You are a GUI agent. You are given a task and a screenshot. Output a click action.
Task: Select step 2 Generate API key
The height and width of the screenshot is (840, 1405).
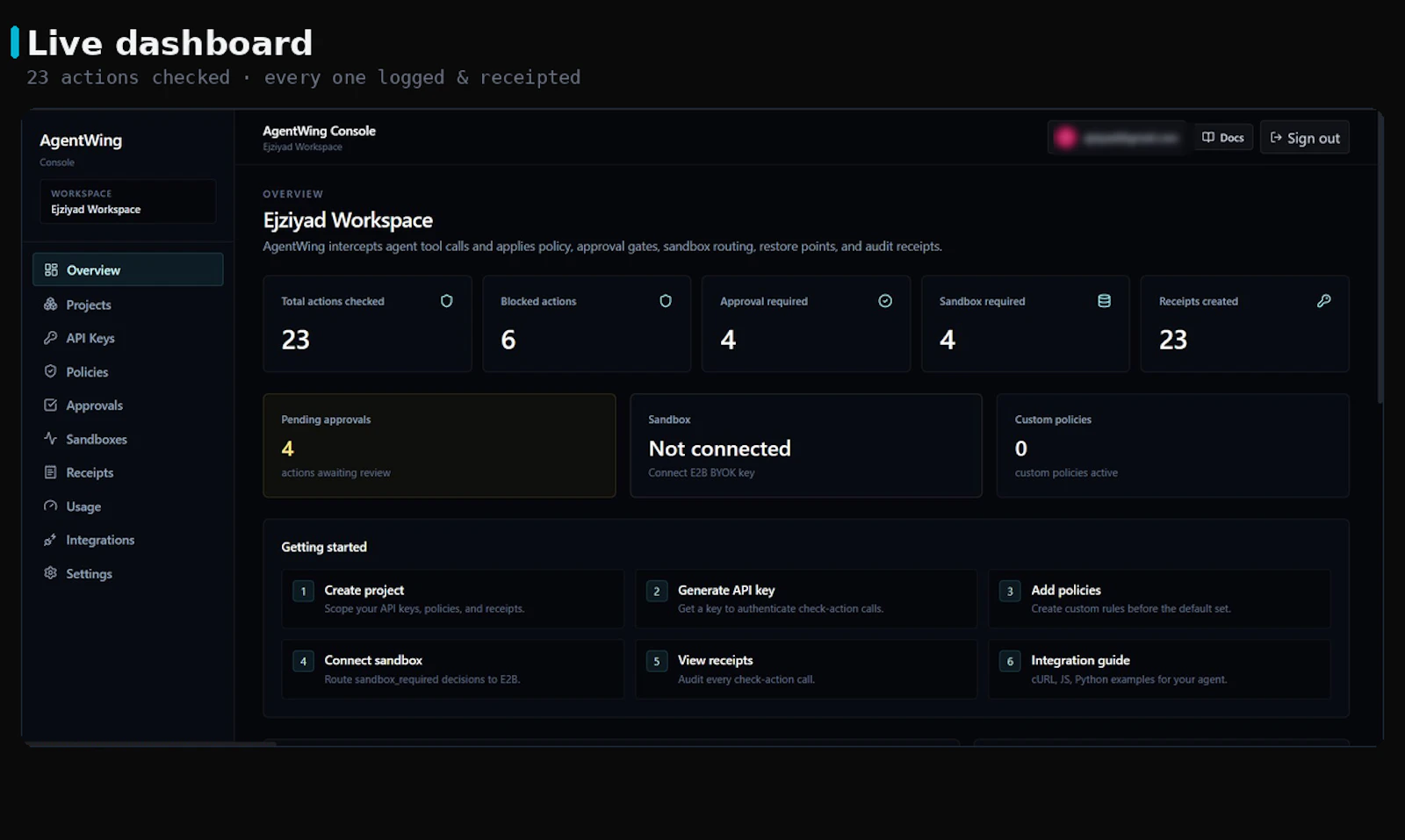(x=806, y=599)
